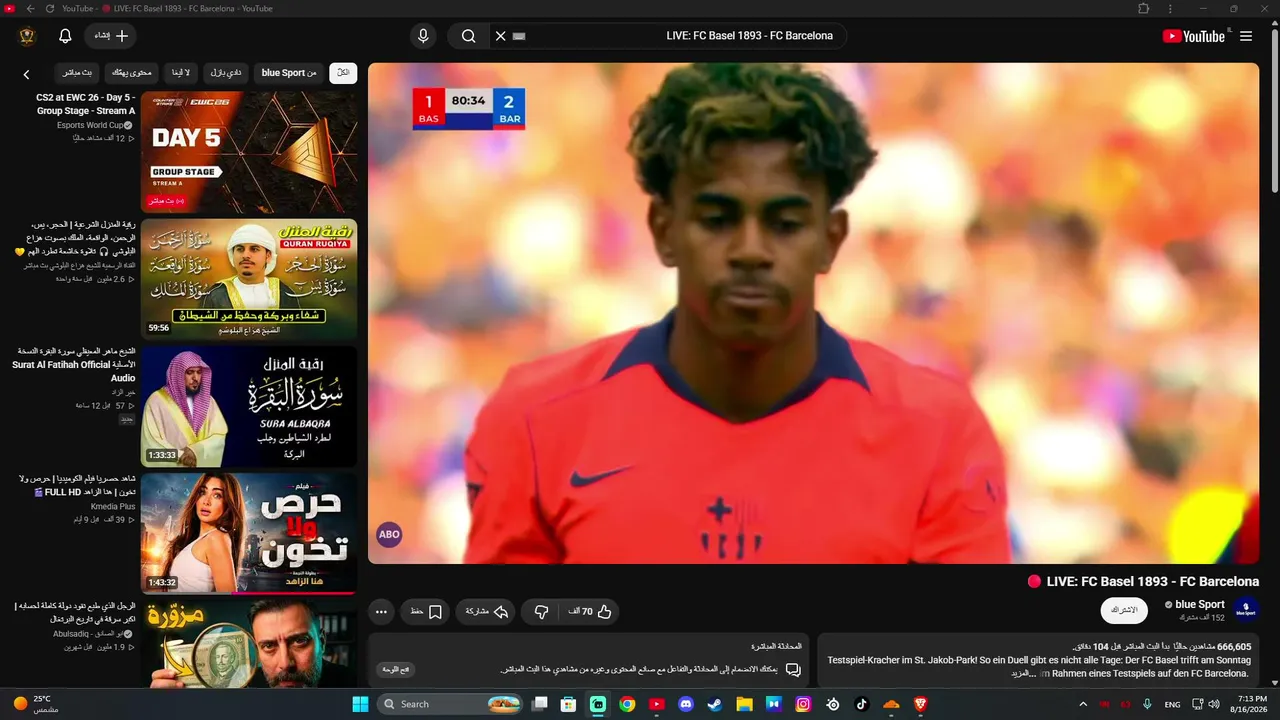1280x720 pixels.
Task: Select the 'blue Sport' filter chip
Action: tap(289, 73)
